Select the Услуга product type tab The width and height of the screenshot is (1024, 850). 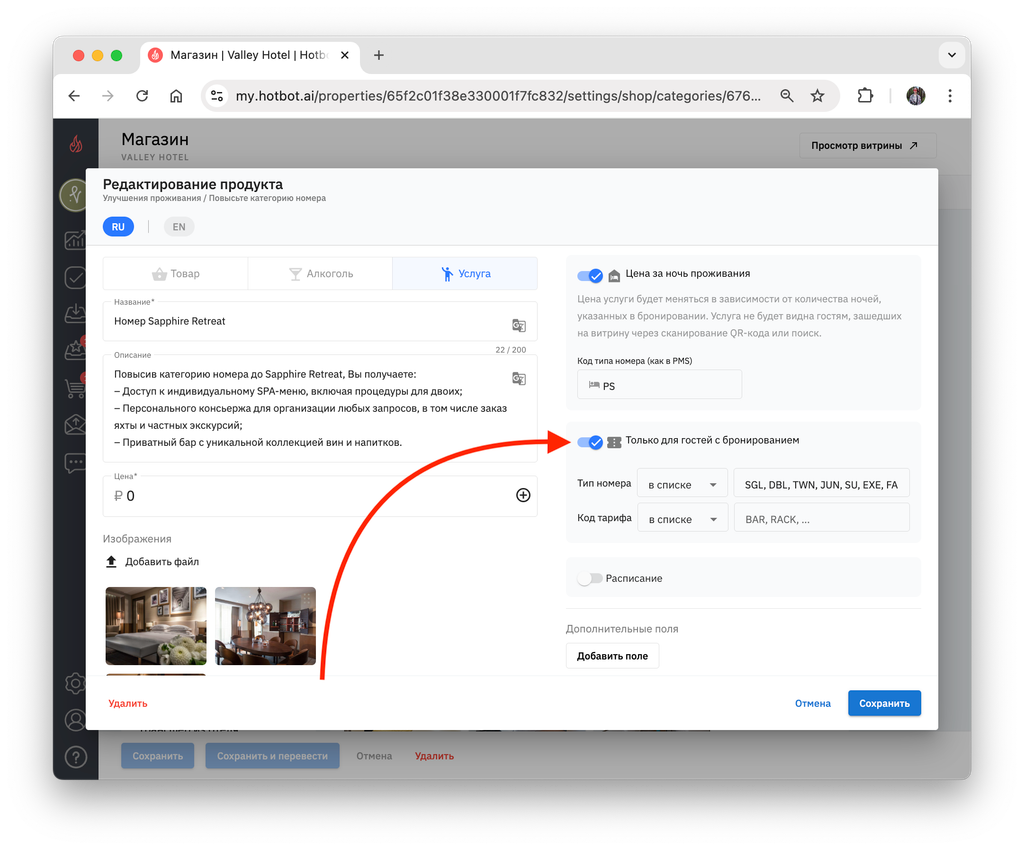[x=465, y=274]
